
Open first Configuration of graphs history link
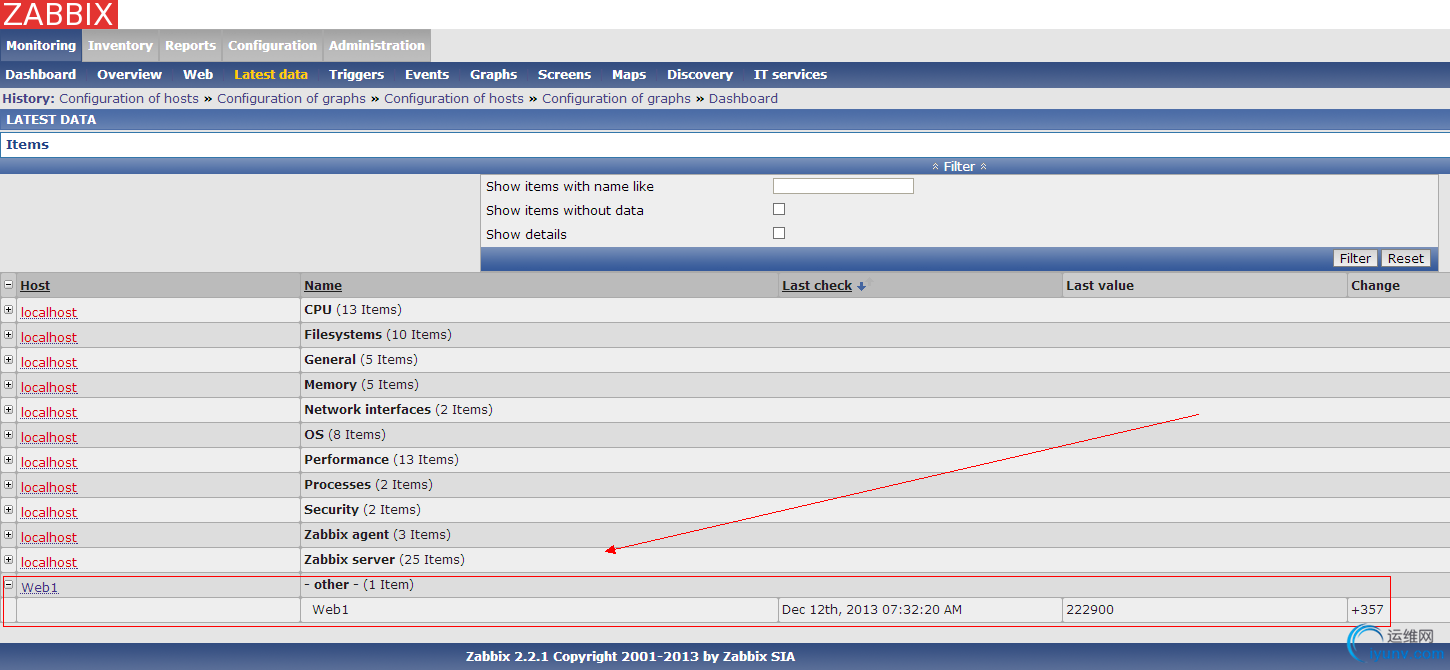tap(291, 99)
